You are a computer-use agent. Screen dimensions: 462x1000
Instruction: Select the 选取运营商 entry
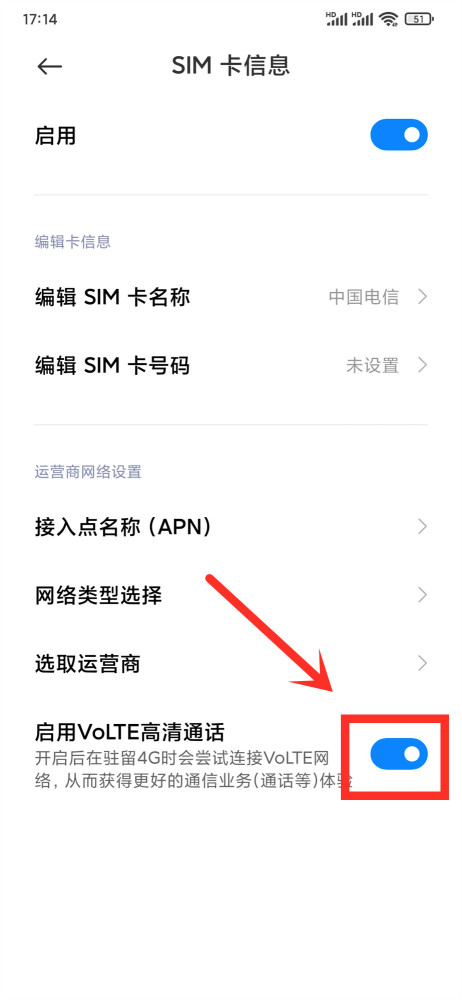pos(231,664)
